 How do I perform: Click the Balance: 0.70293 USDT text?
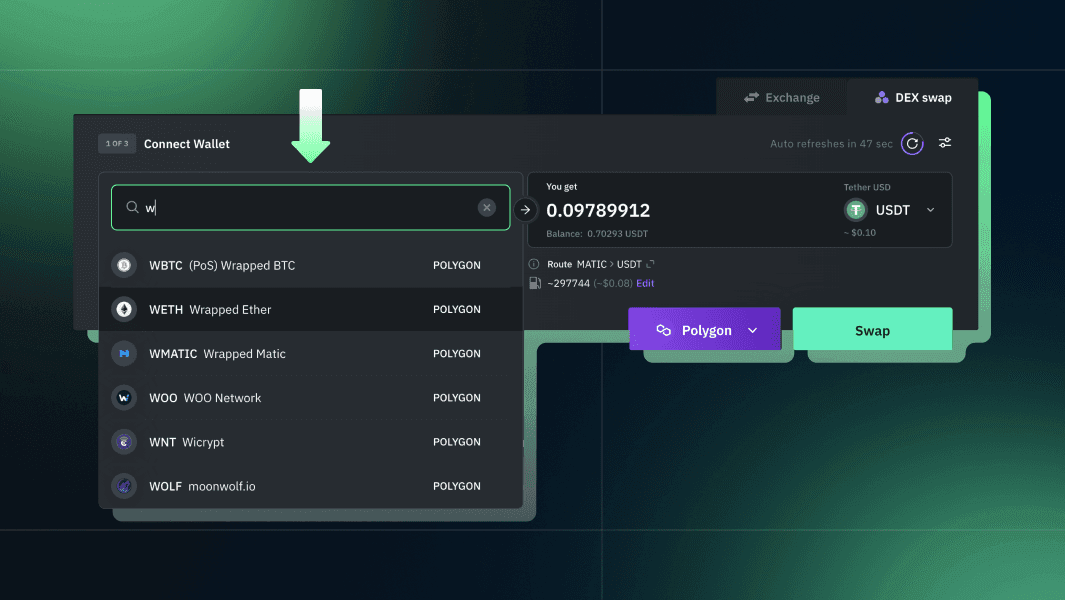point(597,234)
